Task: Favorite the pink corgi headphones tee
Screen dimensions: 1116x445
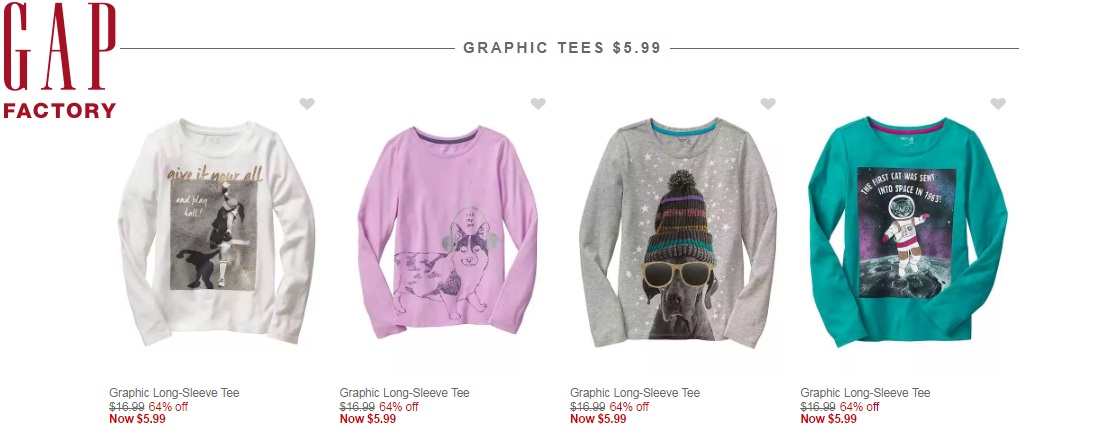Action: (538, 104)
